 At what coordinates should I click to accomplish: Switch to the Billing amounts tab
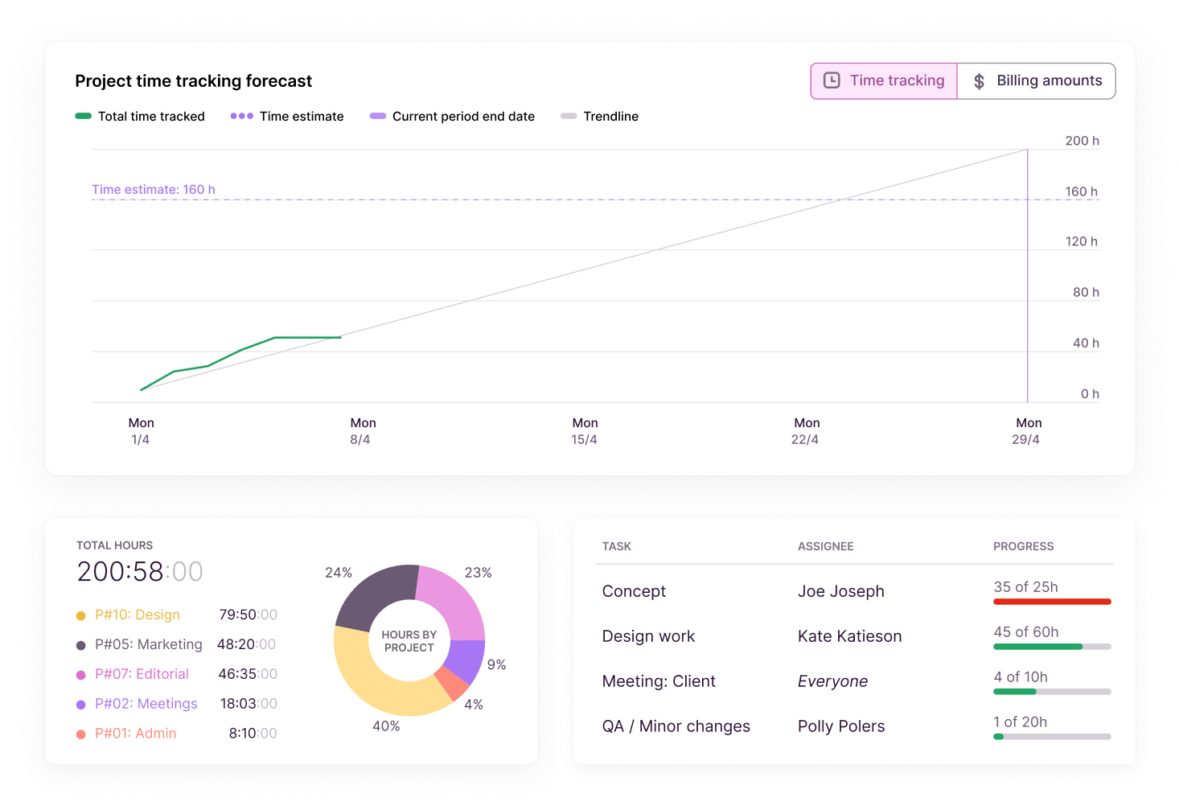[x=1035, y=80]
